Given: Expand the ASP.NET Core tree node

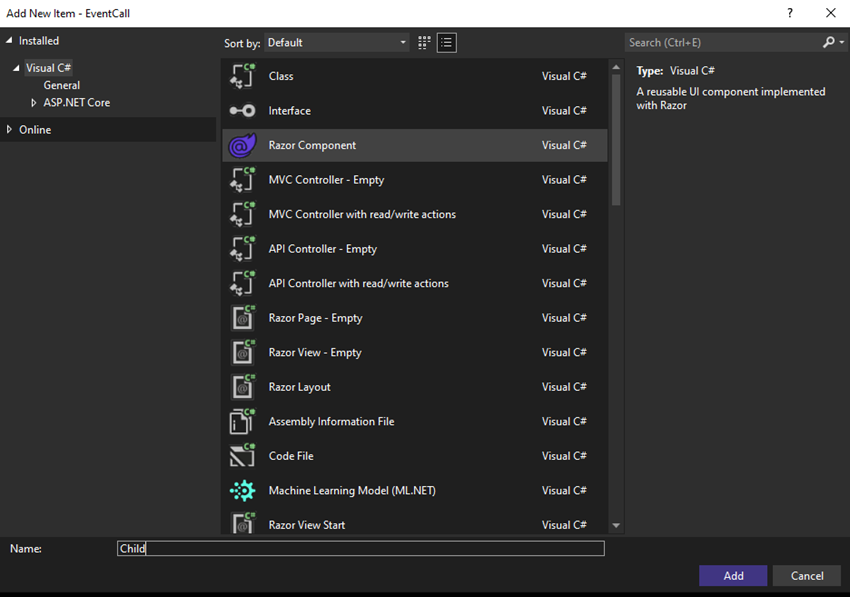Looking at the screenshot, I should [34, 102].
